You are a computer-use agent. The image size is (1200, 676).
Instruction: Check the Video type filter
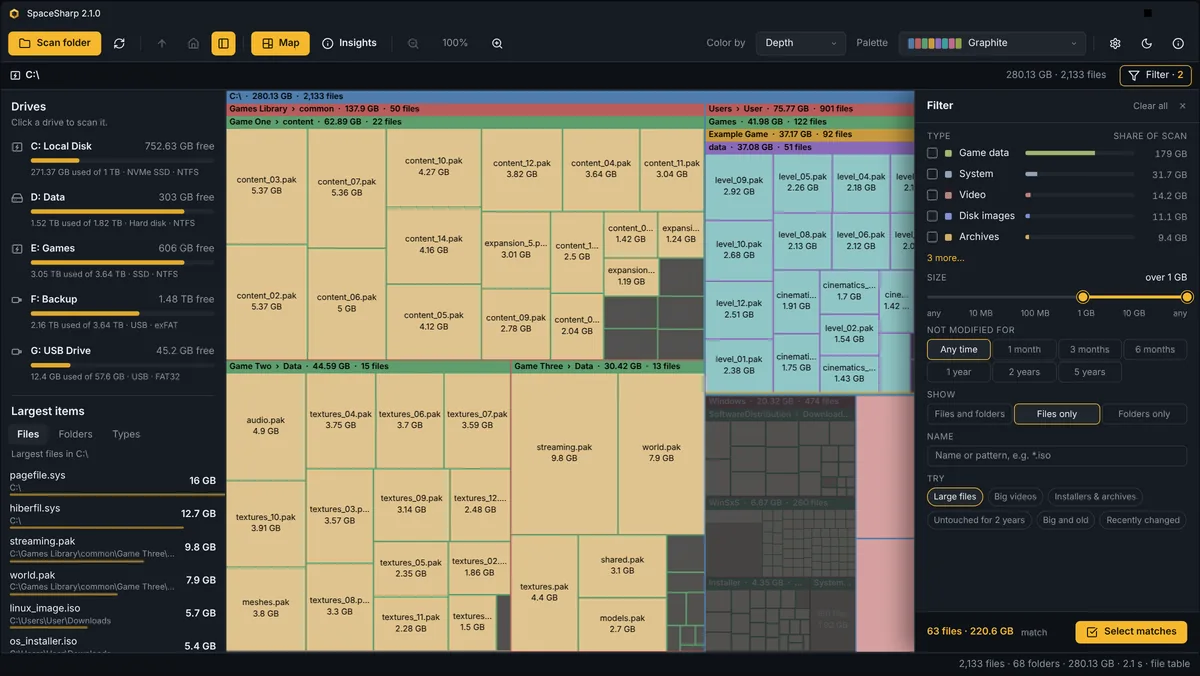pyautogui.click(x=932, y=195)
